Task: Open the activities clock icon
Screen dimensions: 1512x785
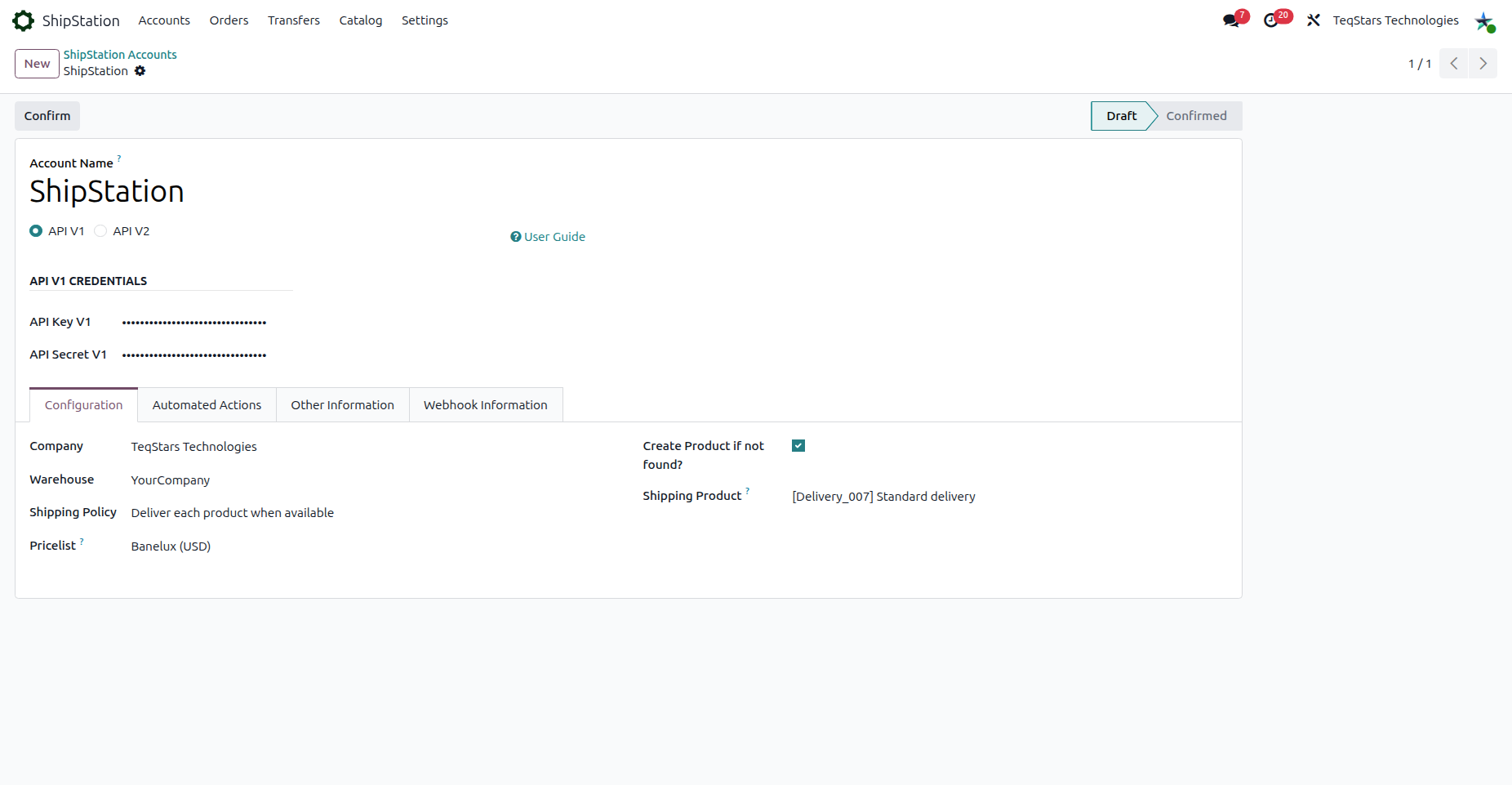Action: pyautogui.click(x=1271, y=20)
